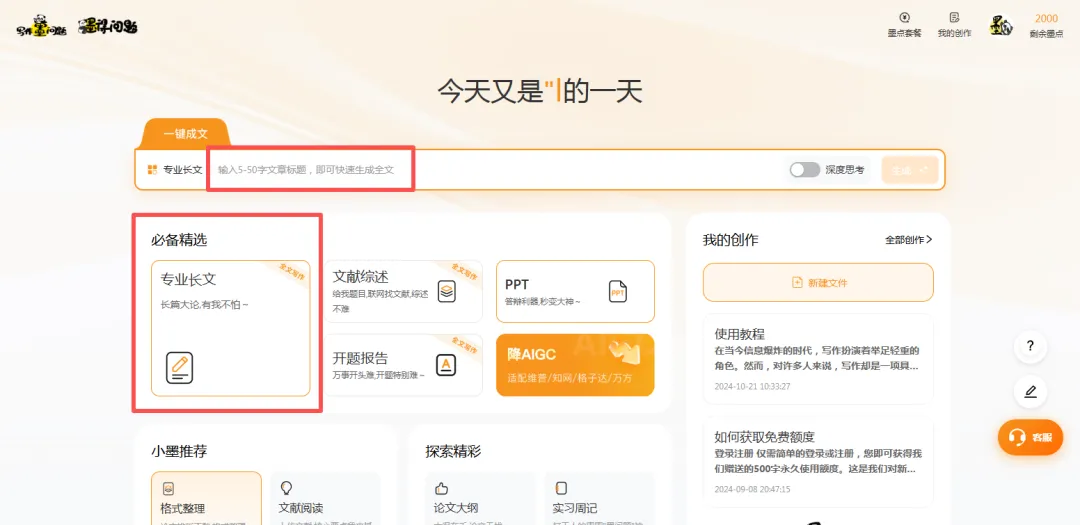Select the 格式整理 card
This screenshot has height=525, width=1080.
click(207, 498)
